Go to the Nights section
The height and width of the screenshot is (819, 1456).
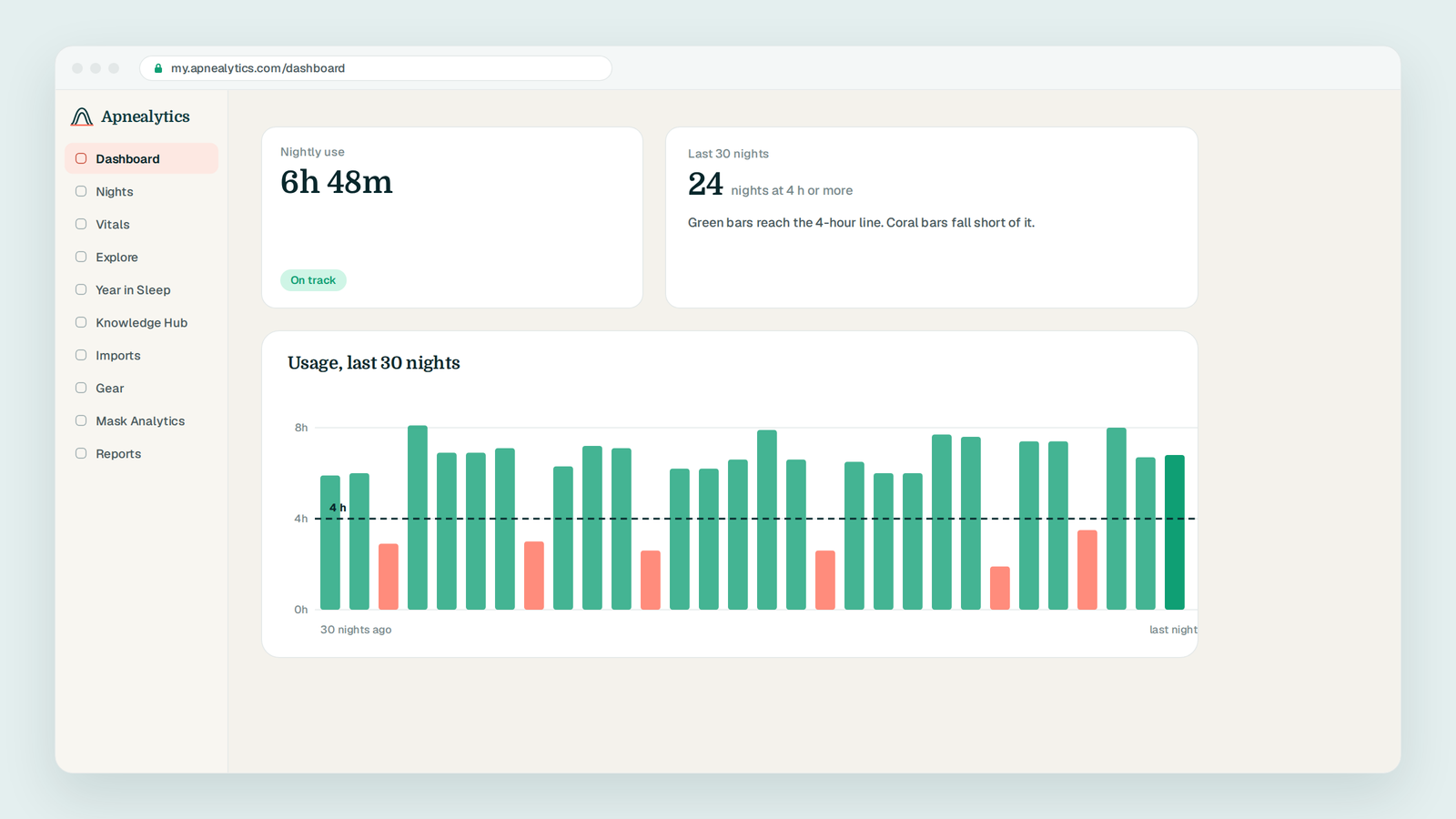[141, 191]
